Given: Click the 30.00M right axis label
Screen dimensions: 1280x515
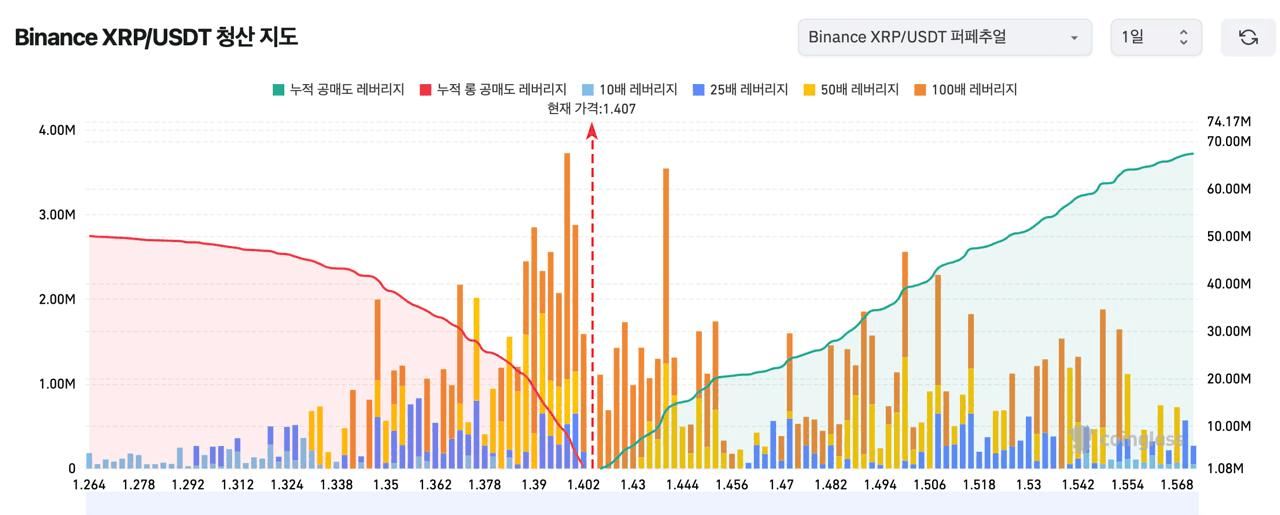Looking at the screenshot, I should coord(1229,331).
